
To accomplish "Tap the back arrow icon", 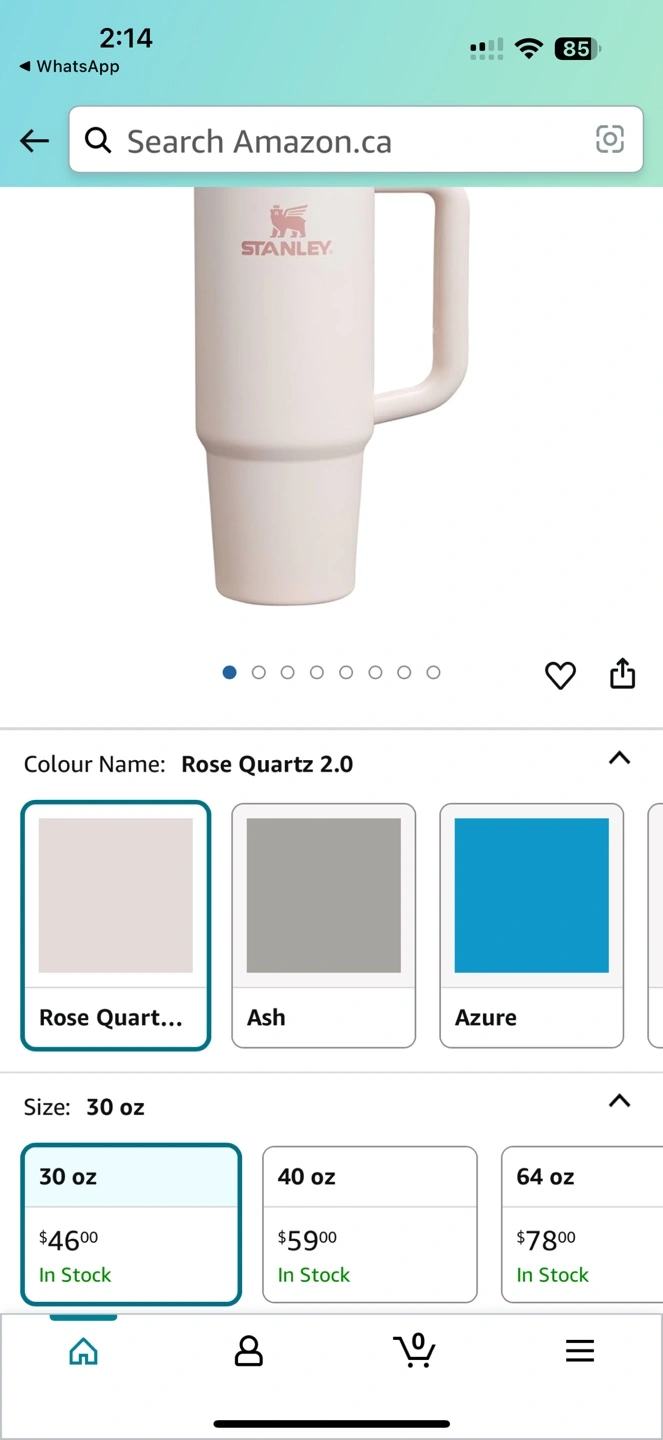I will 34,141.
